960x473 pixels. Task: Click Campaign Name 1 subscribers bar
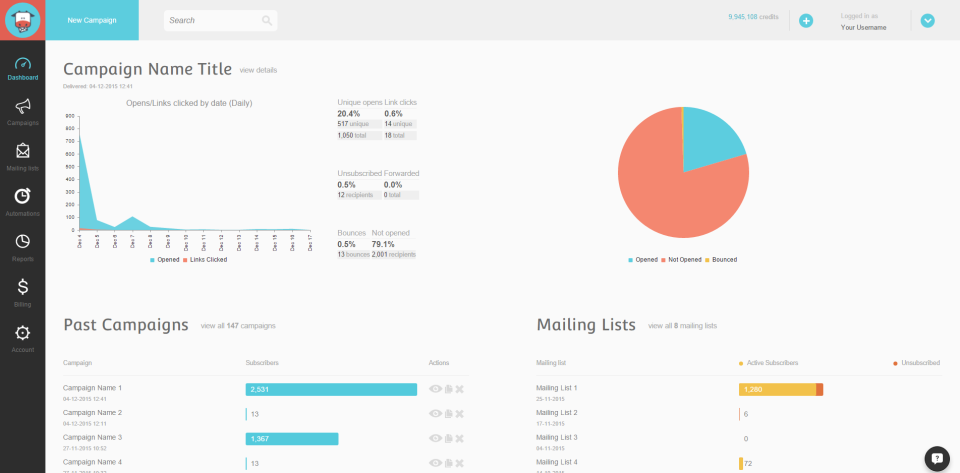point(331,389)
